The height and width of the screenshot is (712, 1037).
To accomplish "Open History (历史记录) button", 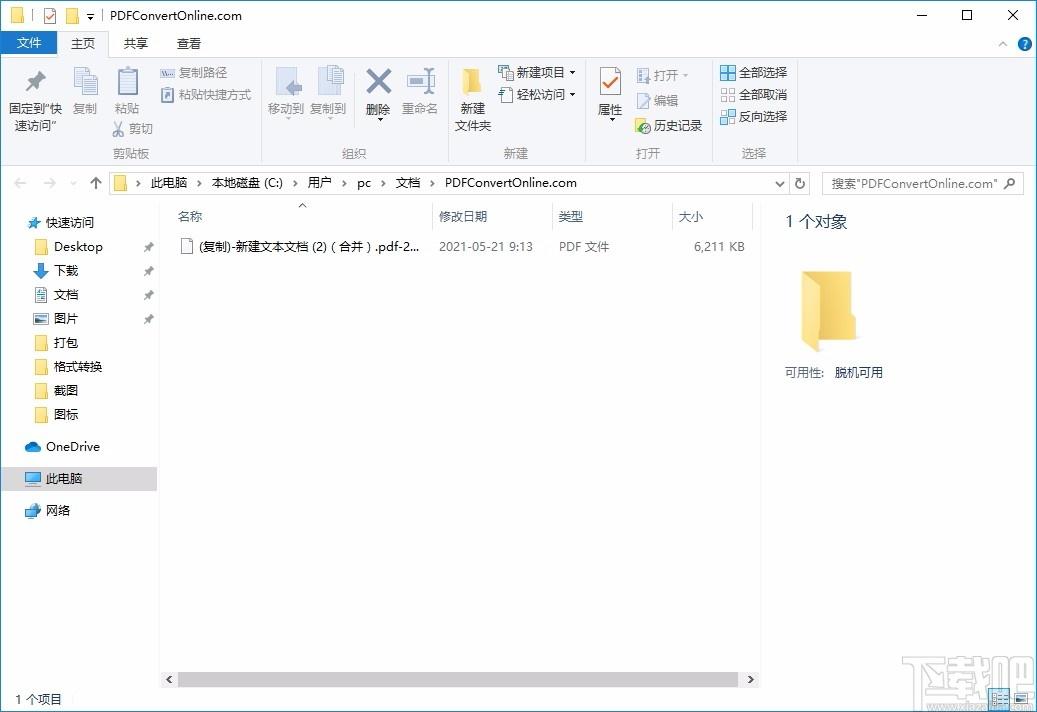I will [x=668, y=126].
